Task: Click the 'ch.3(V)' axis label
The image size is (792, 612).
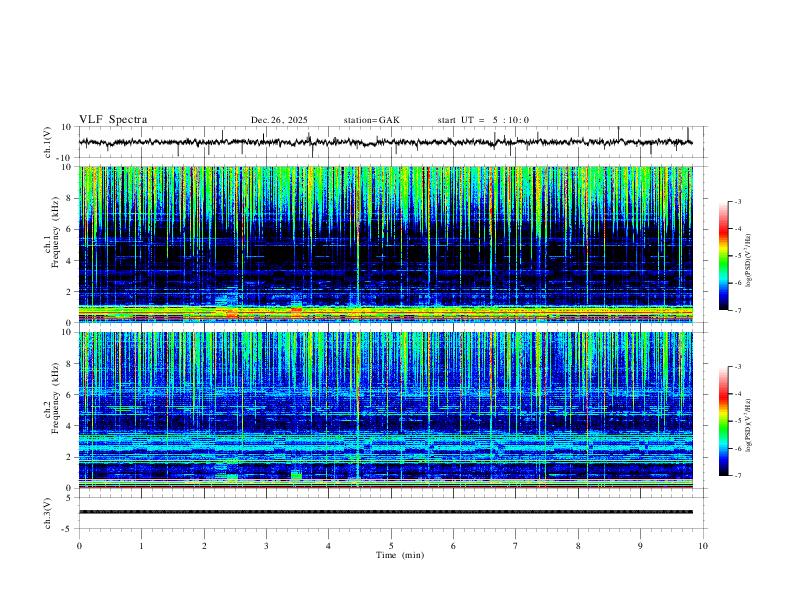Action: click(48, 513)
